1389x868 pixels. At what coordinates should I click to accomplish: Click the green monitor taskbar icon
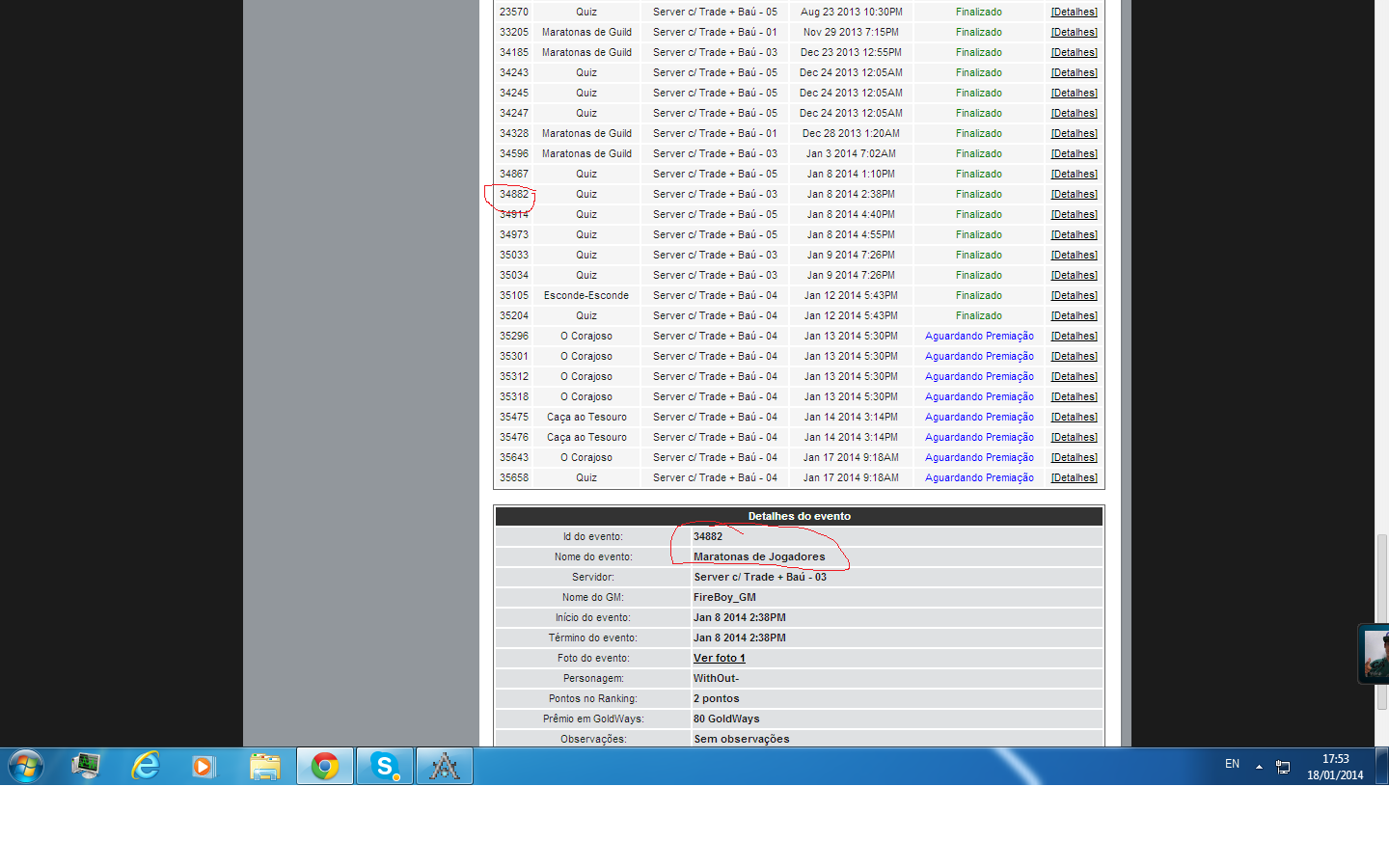pyautogui.click(x=86, y=766)
